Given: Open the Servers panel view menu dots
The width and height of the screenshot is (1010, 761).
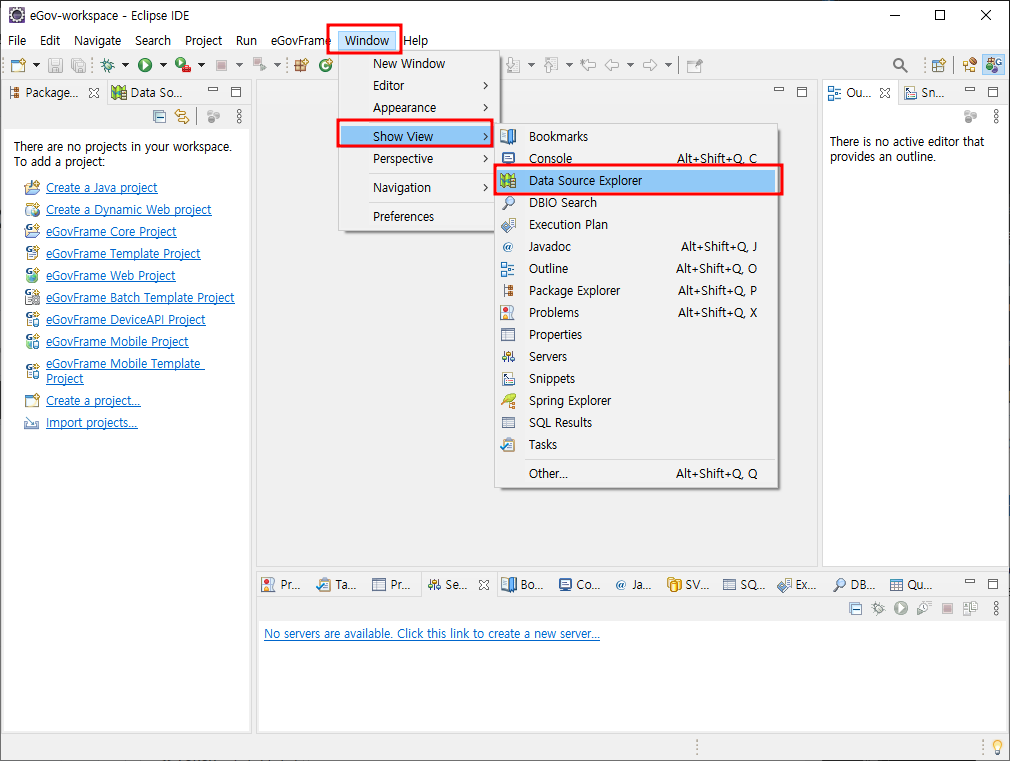Looking at the screenshot, I should click(x=996, y=608).
